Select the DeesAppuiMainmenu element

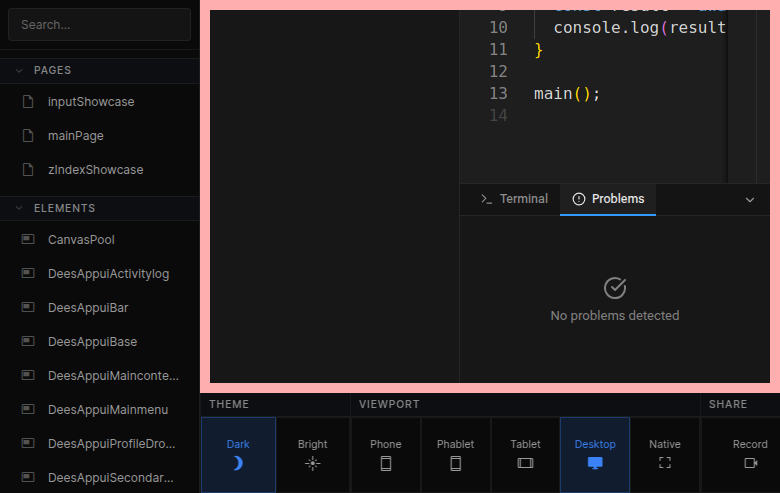107,410
